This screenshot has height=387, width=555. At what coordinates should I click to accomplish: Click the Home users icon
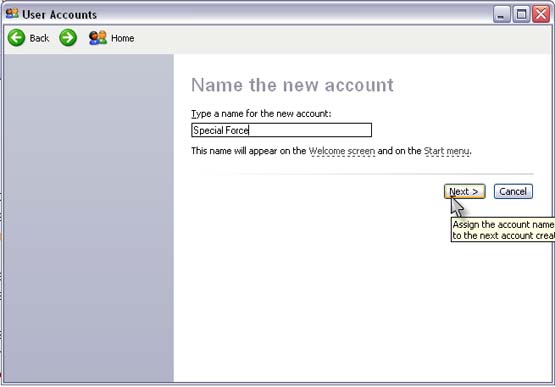coord(98,38)
